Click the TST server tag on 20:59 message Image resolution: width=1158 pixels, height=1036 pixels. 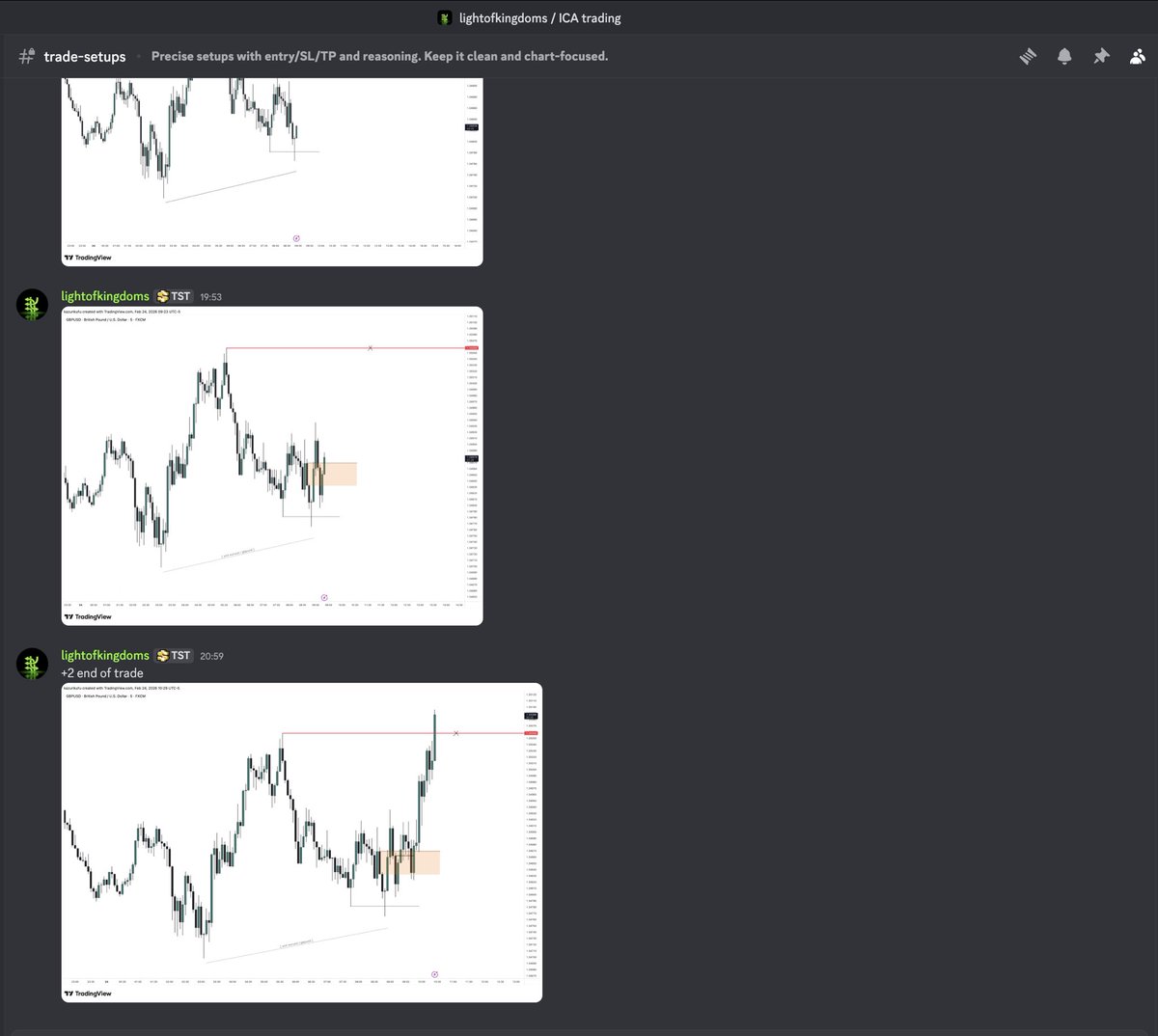click(x=174, y=656)
